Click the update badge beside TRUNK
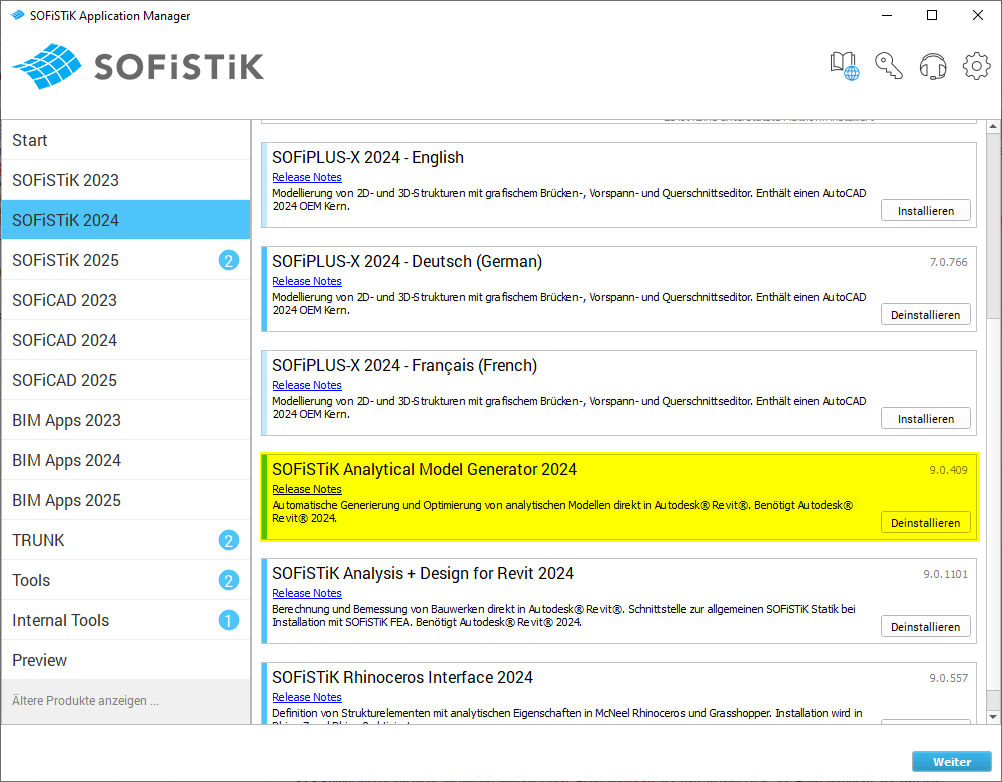The width and height of the screenshot is (1002, 782). [229, 540]
